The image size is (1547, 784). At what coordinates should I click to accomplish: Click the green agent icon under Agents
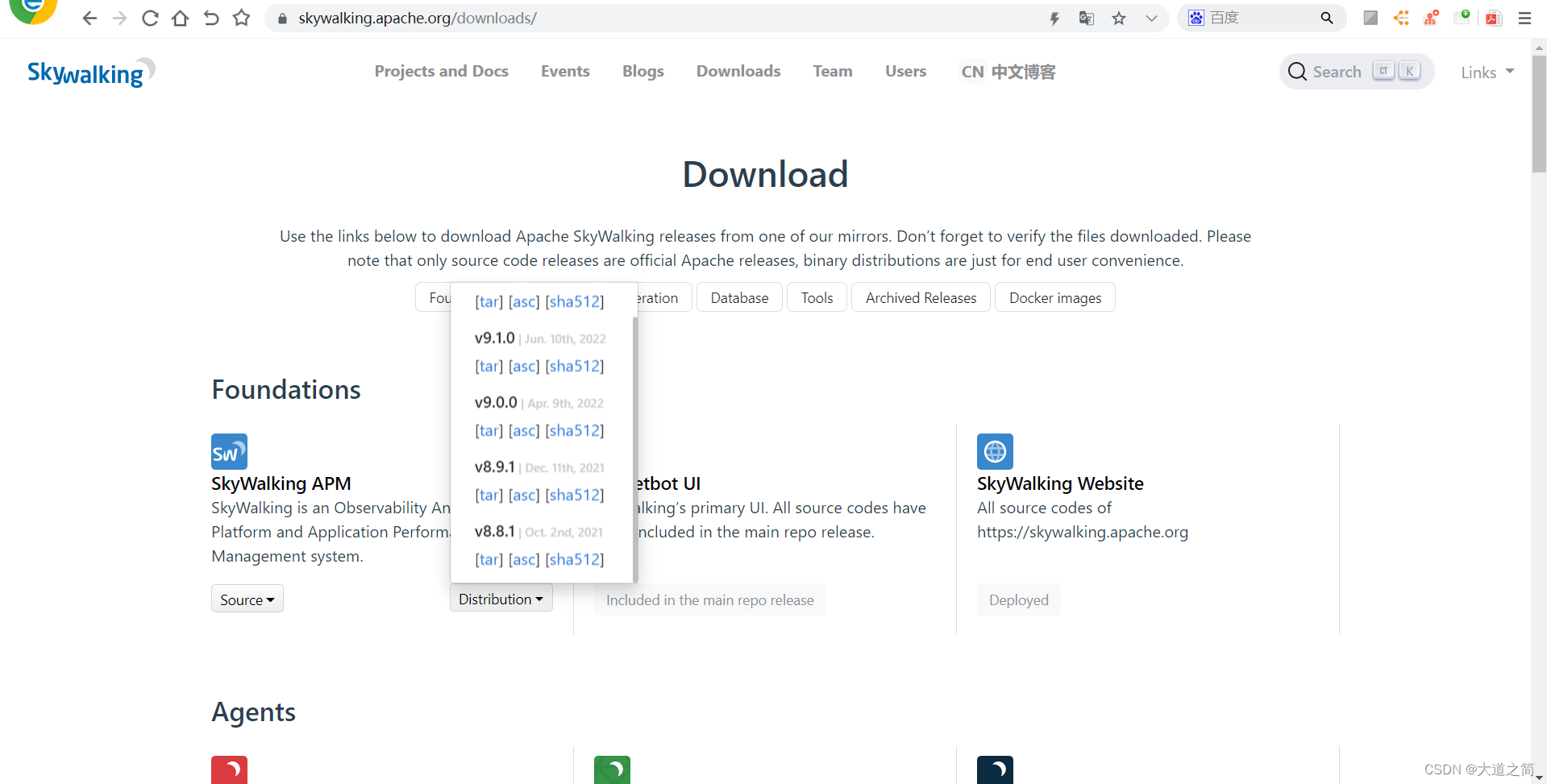click(612, 769)
